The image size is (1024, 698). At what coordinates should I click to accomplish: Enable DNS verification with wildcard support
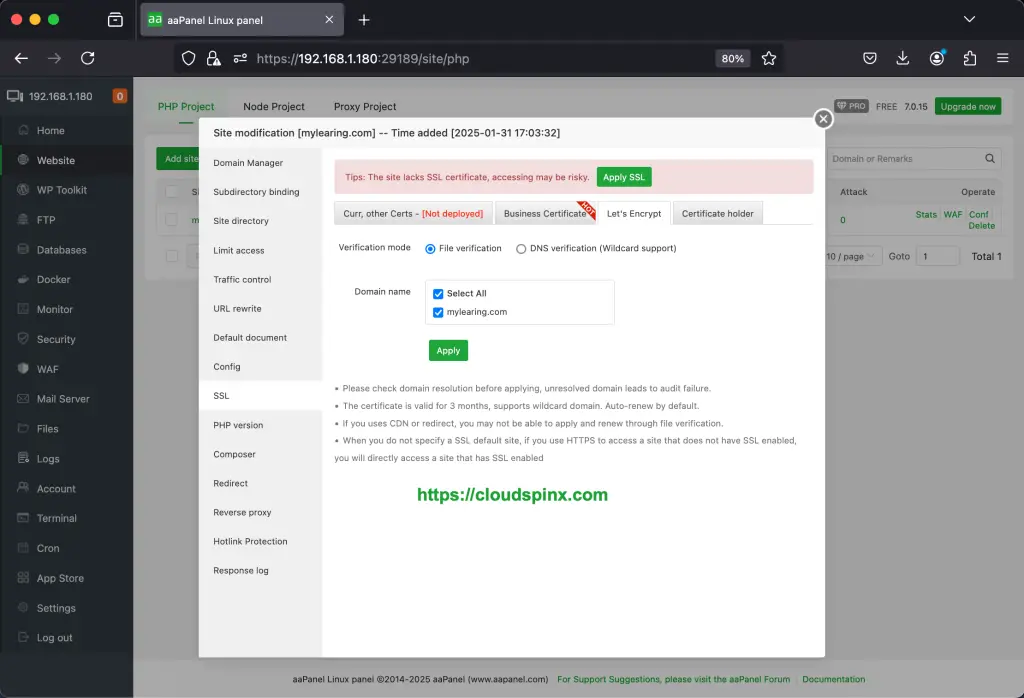coord(521,248)
